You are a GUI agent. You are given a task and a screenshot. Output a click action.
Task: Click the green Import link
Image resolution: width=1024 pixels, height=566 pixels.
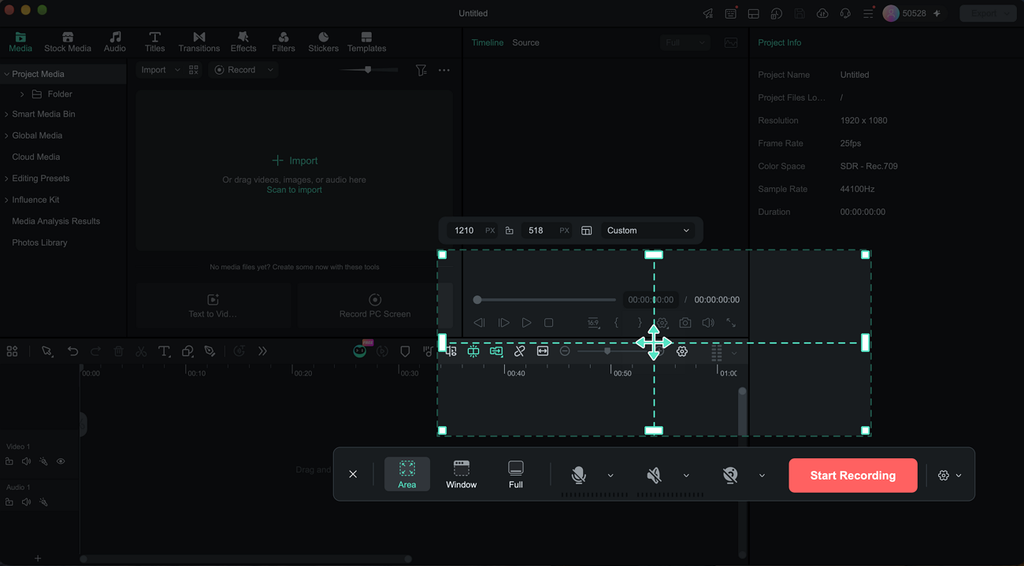coord(295,161)
